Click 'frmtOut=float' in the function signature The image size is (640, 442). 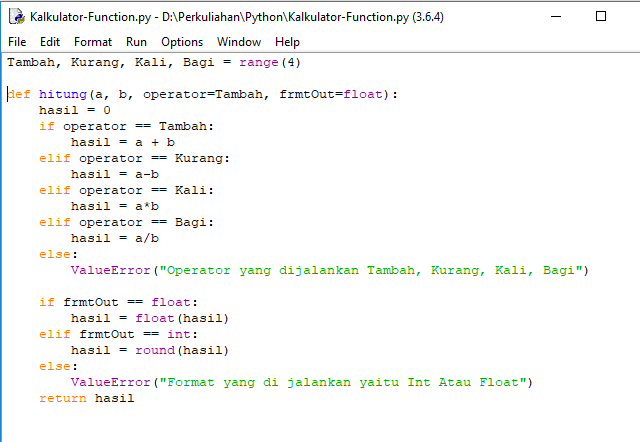point(331,94)
